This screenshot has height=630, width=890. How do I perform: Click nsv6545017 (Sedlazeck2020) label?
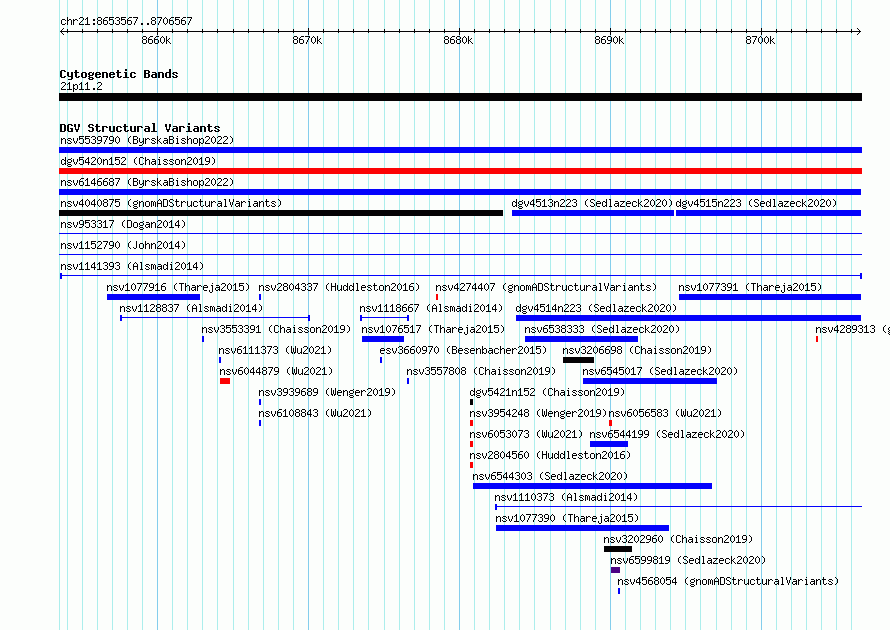tap(660, 371)
